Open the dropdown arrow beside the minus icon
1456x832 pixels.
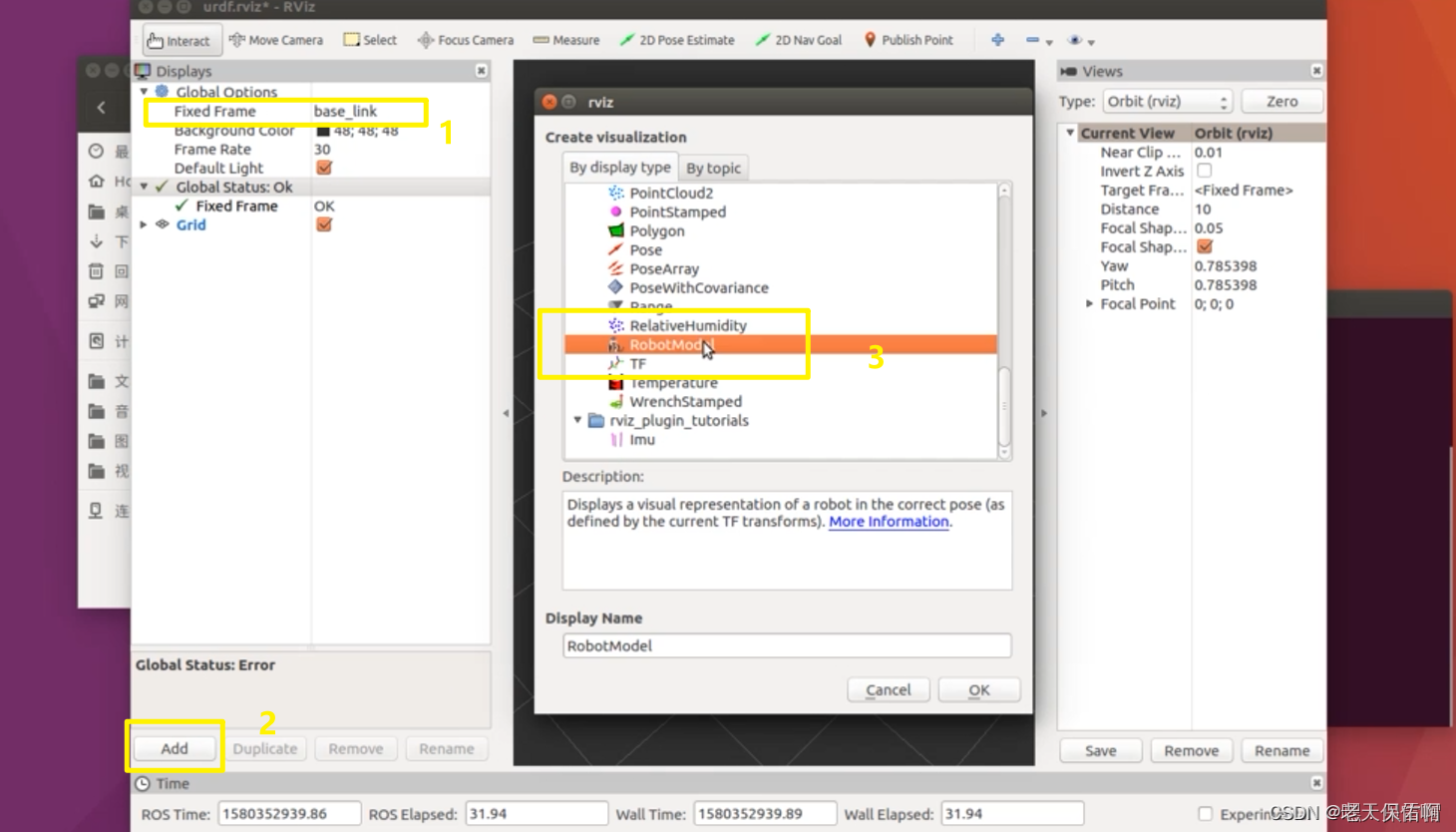1049,42
